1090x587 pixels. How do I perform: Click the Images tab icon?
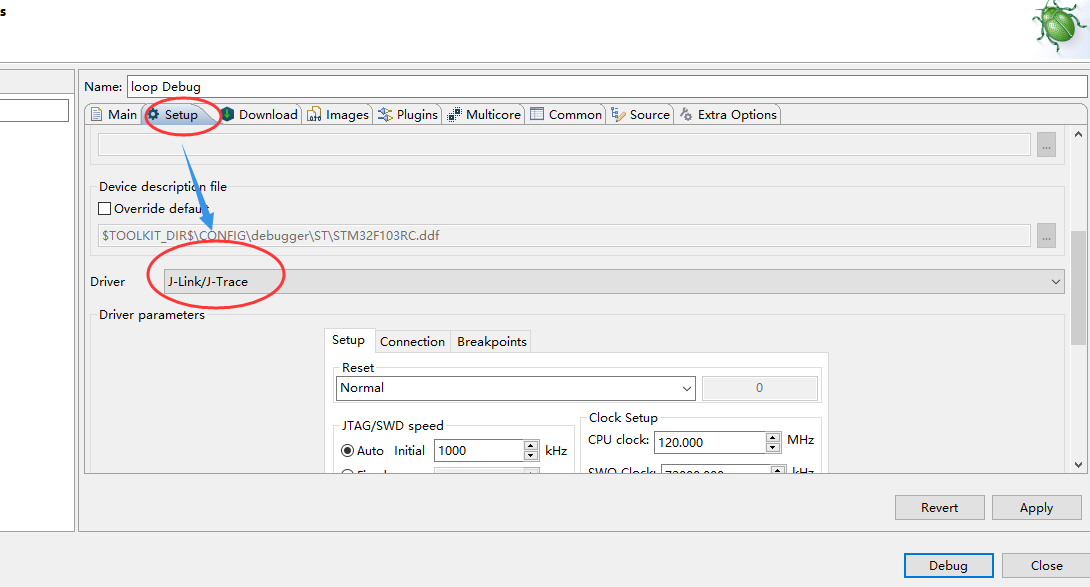[314, 114]
